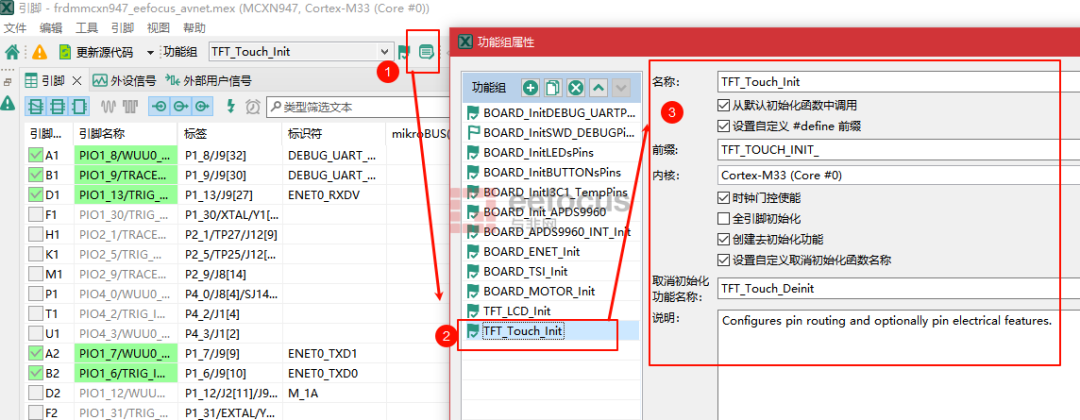Toggle the second circle-arrow pin filter
This screenshot has width=1080, height=420.
[180, 107]
